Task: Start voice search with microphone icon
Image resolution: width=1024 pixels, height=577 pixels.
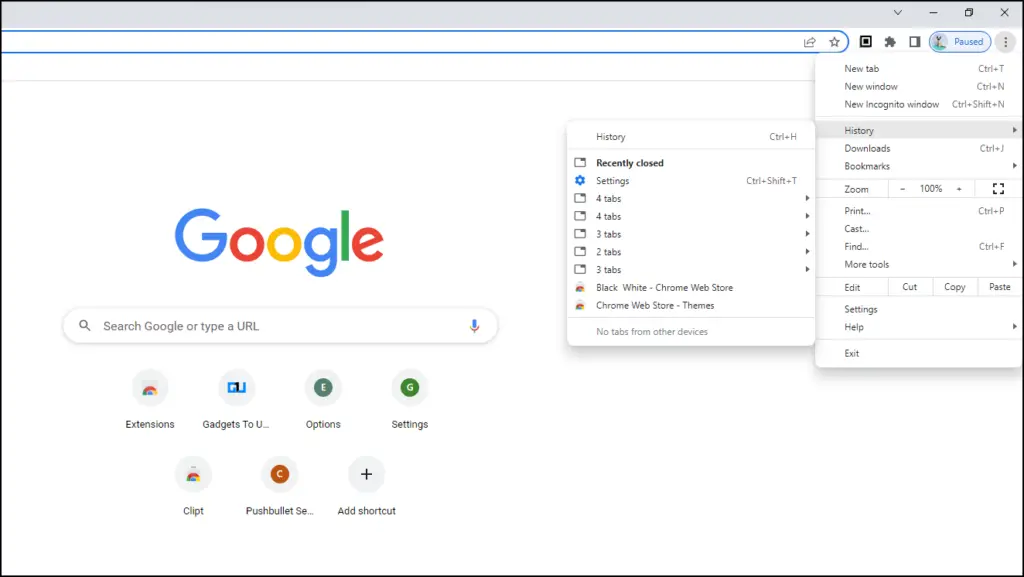Action: pyautogui.click(x=474, y=326)
